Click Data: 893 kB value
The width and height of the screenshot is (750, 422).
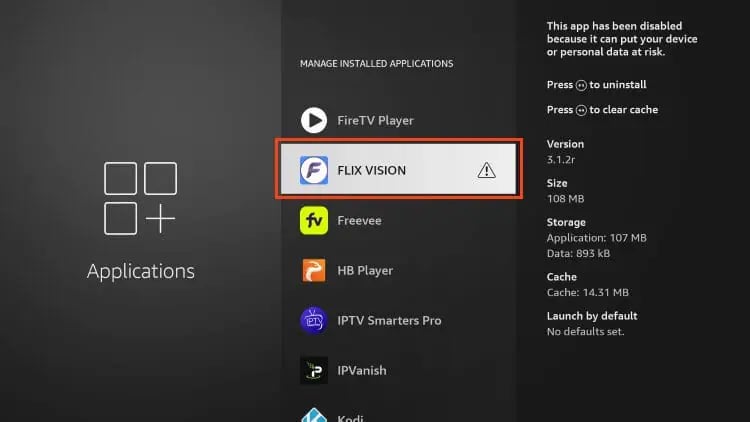click(x=578, y=253)
